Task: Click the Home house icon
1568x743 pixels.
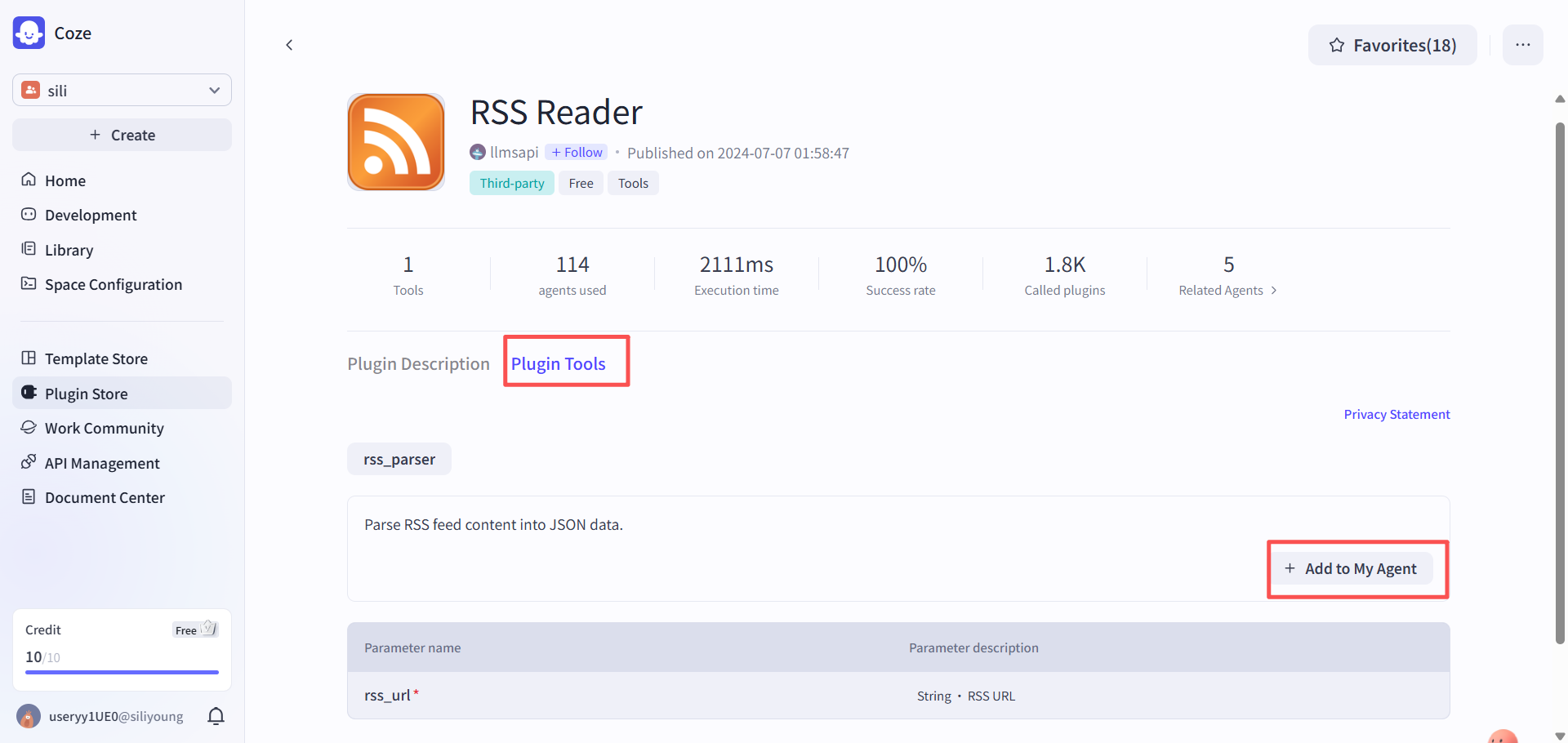Action: coord(29,180)
